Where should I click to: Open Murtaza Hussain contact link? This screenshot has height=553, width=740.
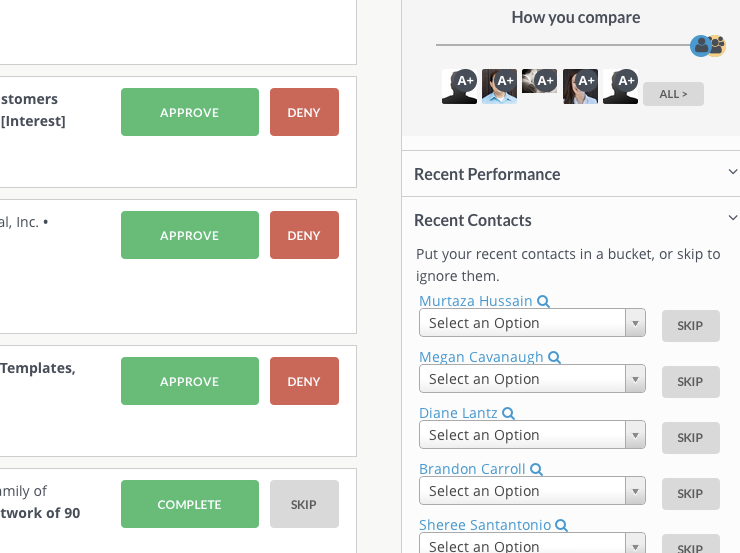point(475,301)
